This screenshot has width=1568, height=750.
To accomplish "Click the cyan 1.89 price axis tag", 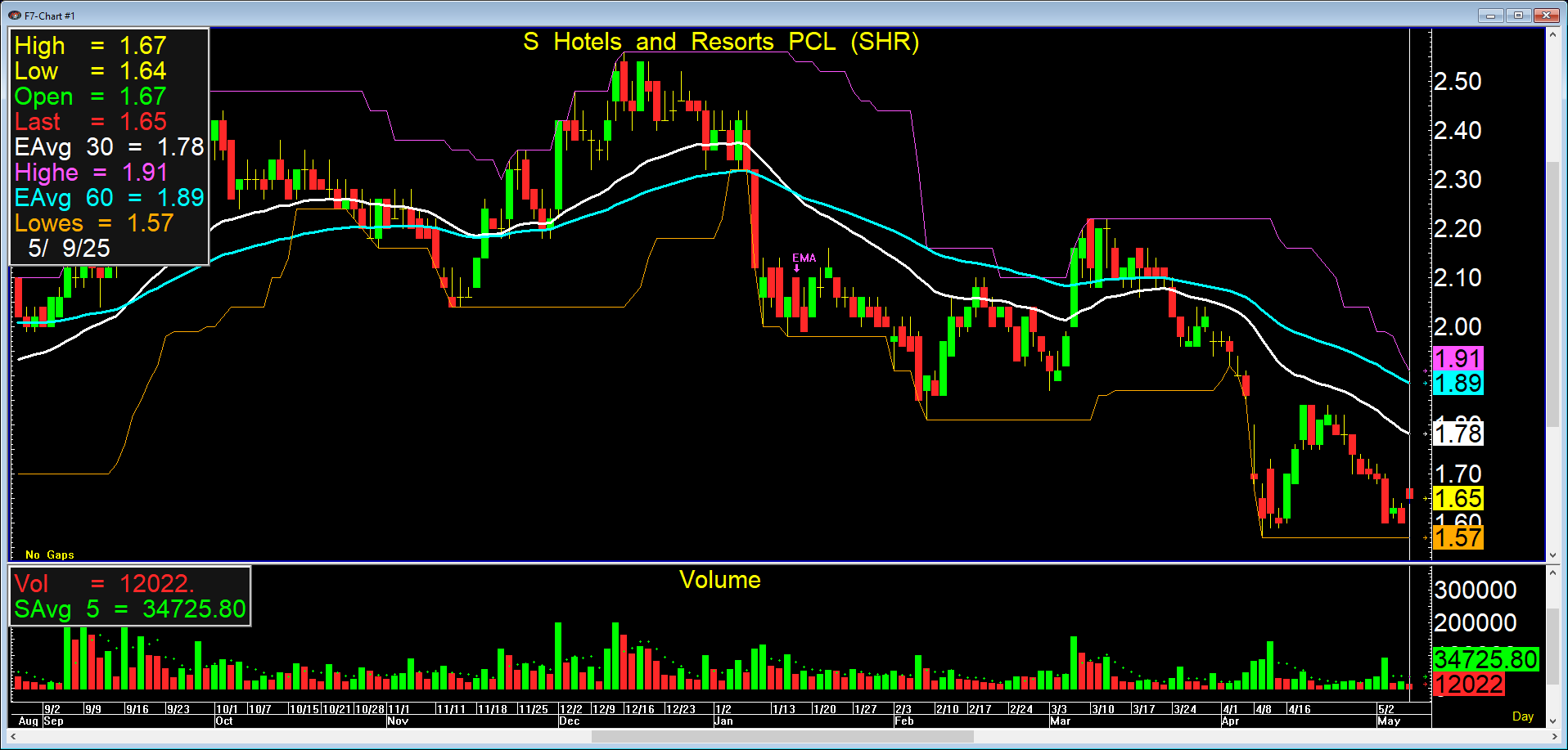I will tap(1458, 383).
